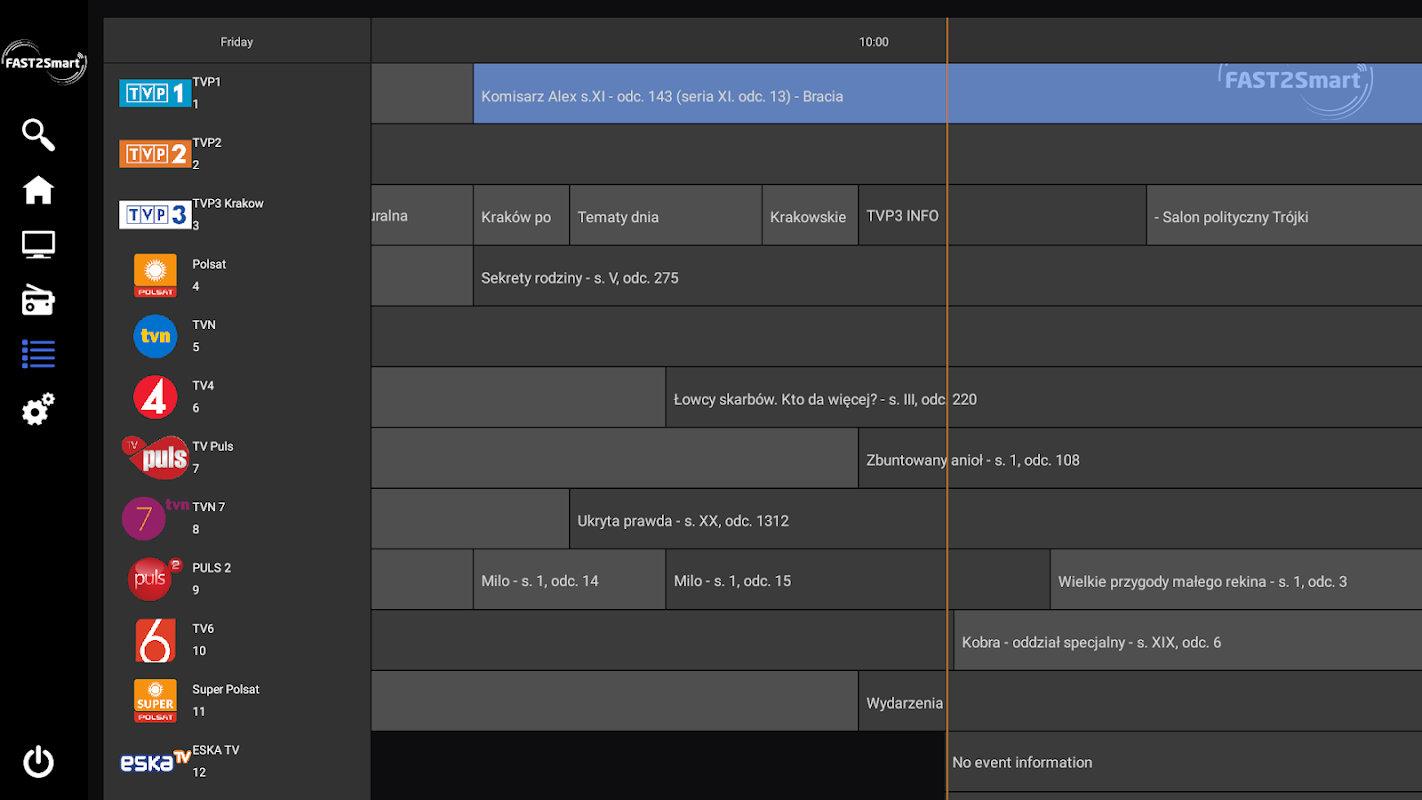Viewport: 1422px width, 800px height.
Task: Click TV6 channel name text
Action: coord(203,629)
